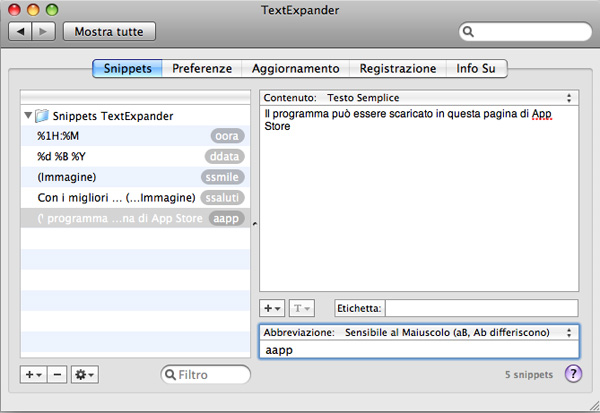
Task: Click the Mostra tutte button
Action: click(109, 31)
